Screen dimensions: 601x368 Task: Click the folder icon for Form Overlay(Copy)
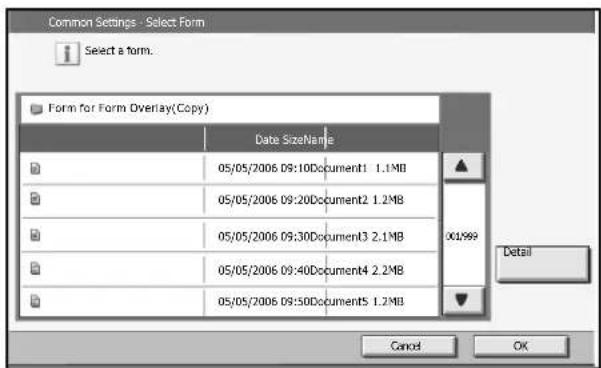(x=36, y=109)
